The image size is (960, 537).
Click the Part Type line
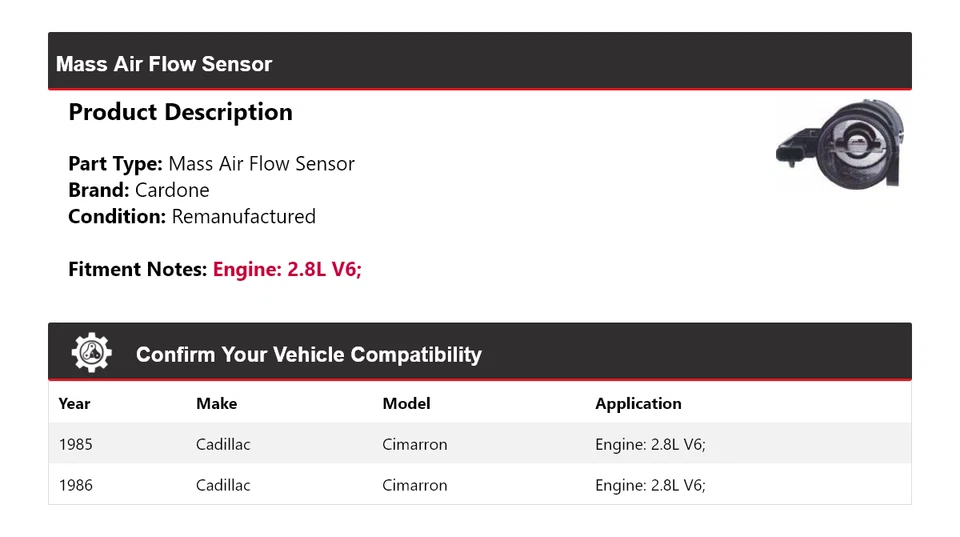(211, 164)
